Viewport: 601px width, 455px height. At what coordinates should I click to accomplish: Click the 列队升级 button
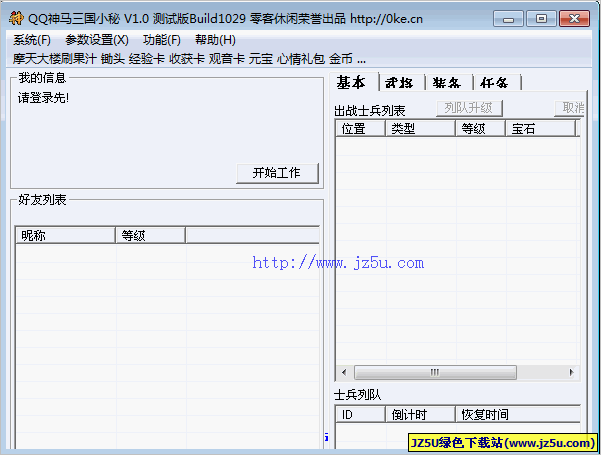tap(469, 108)
